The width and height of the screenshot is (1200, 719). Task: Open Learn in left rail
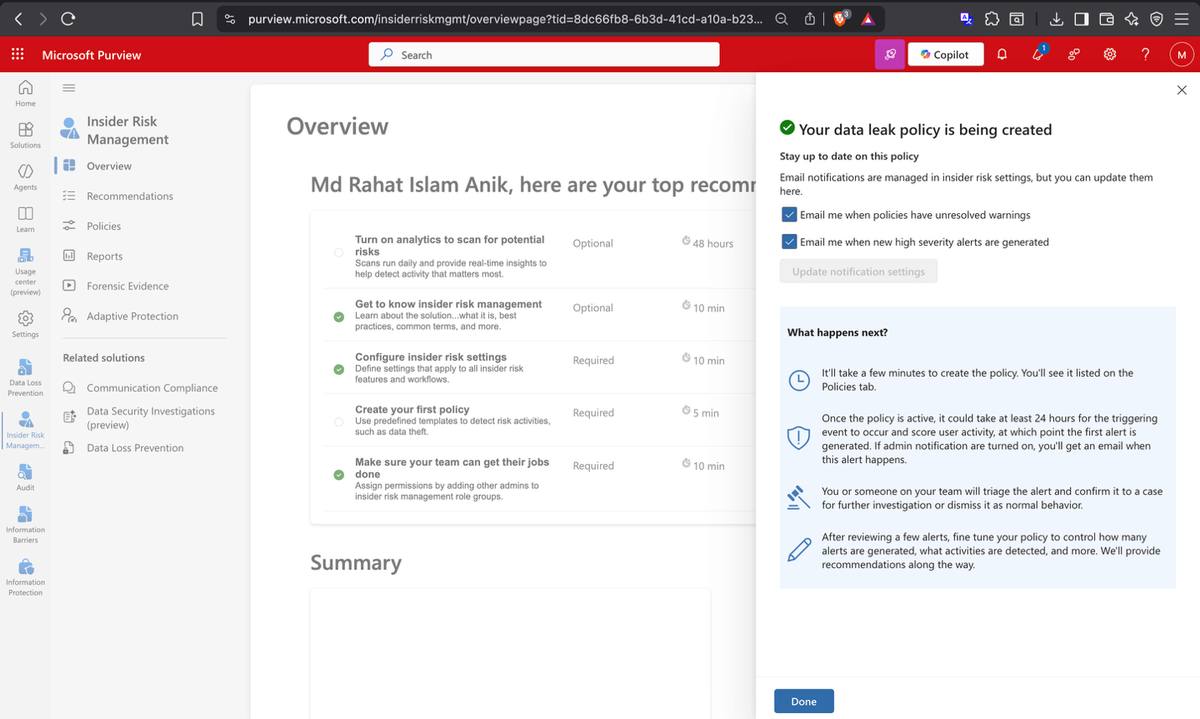click(x=25, y=219)
